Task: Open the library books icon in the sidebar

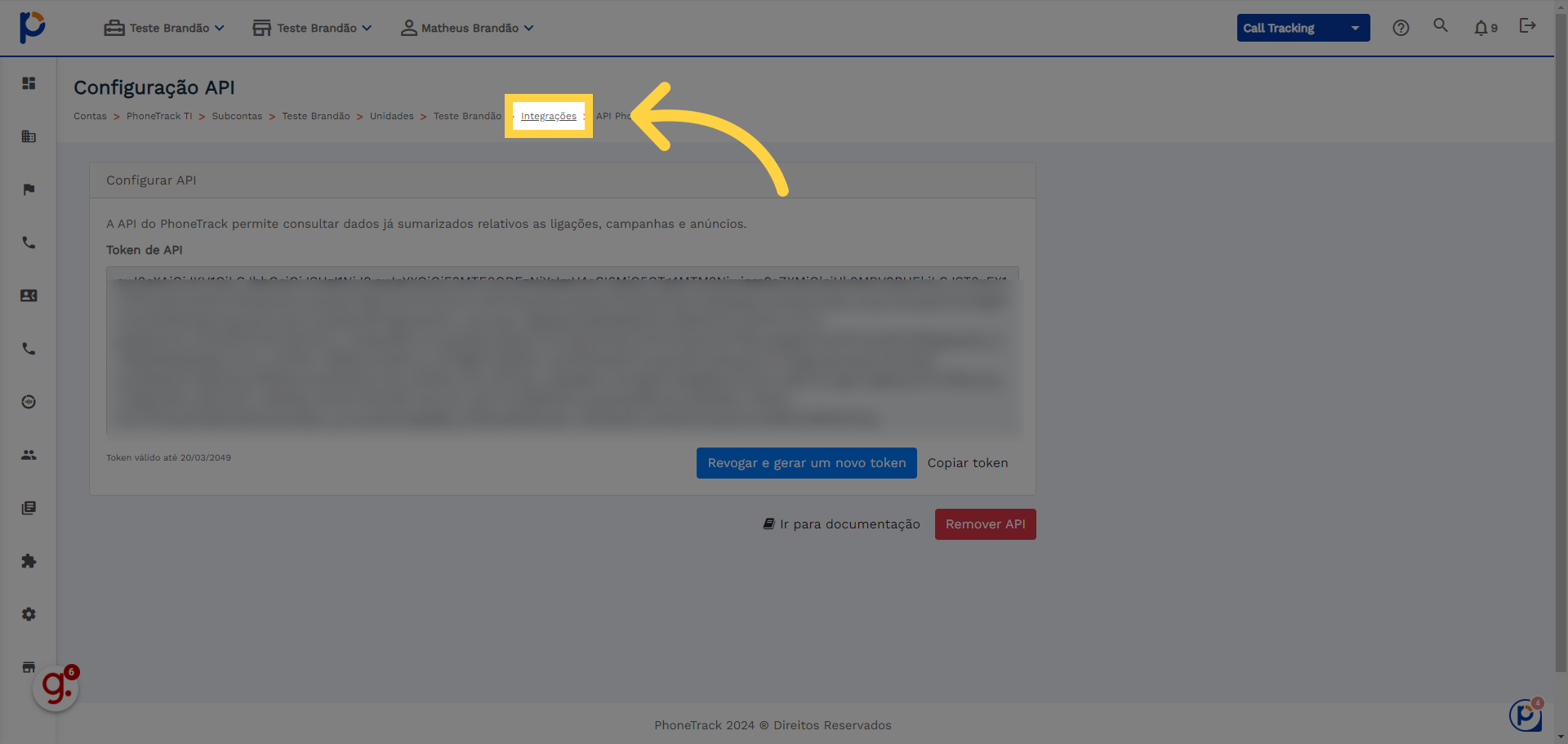Action: [29, 508]
